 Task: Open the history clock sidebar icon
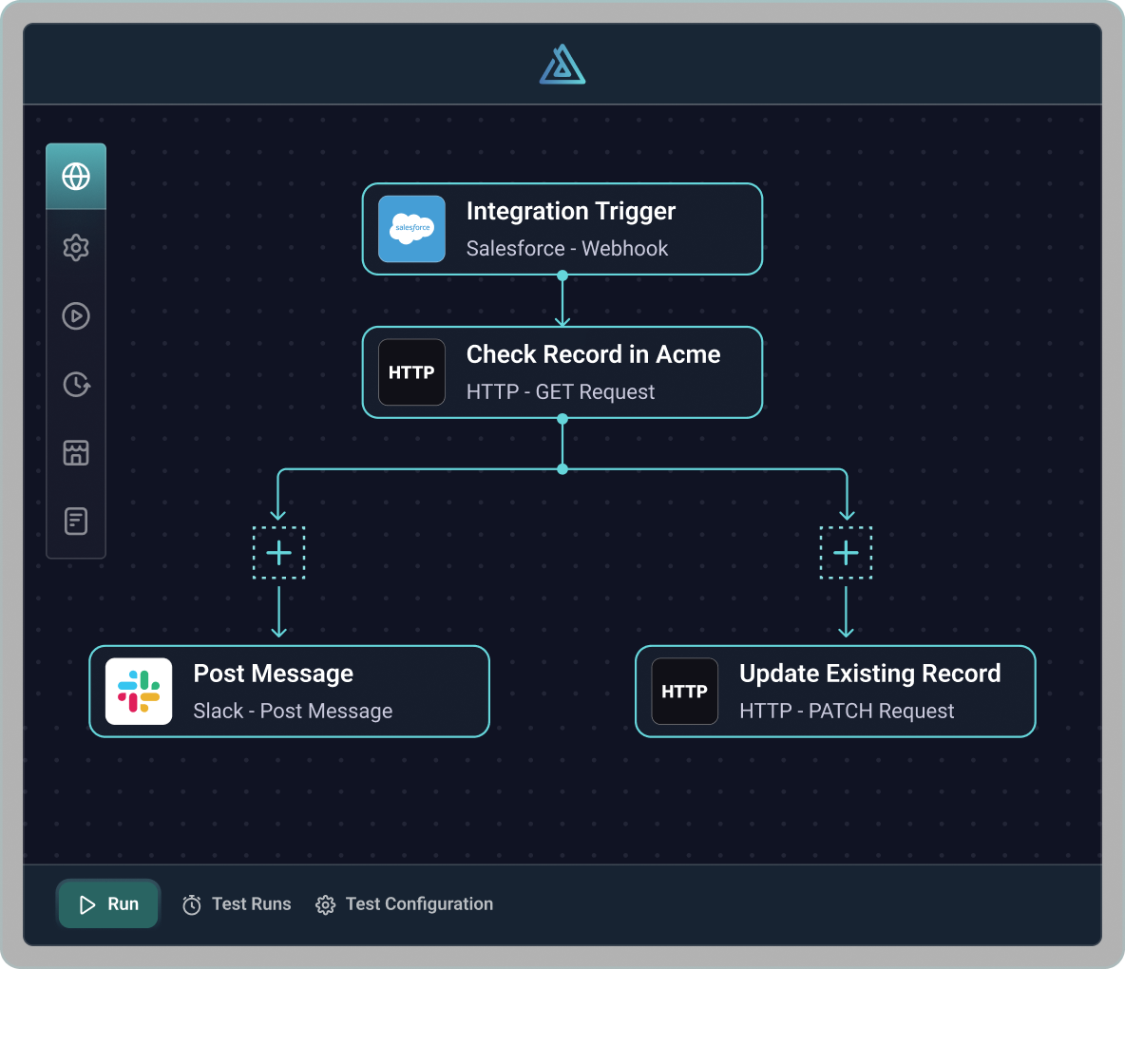tap(76, 385)
